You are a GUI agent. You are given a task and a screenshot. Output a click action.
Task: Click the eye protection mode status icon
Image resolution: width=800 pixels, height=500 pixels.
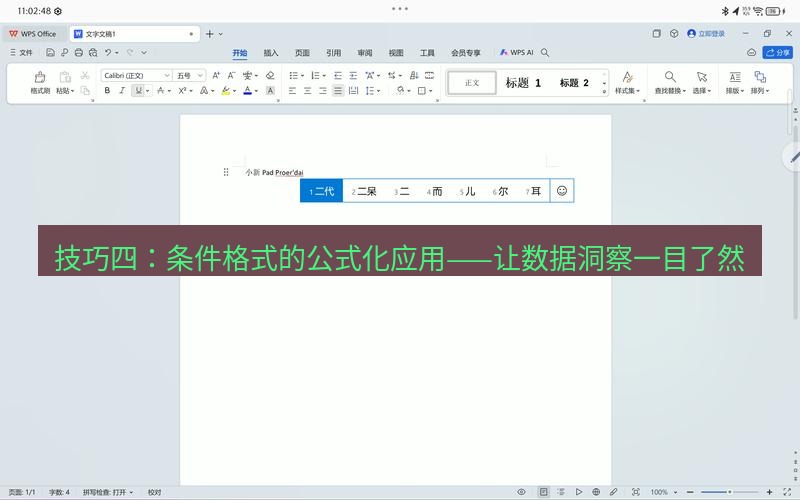(521, 492)
